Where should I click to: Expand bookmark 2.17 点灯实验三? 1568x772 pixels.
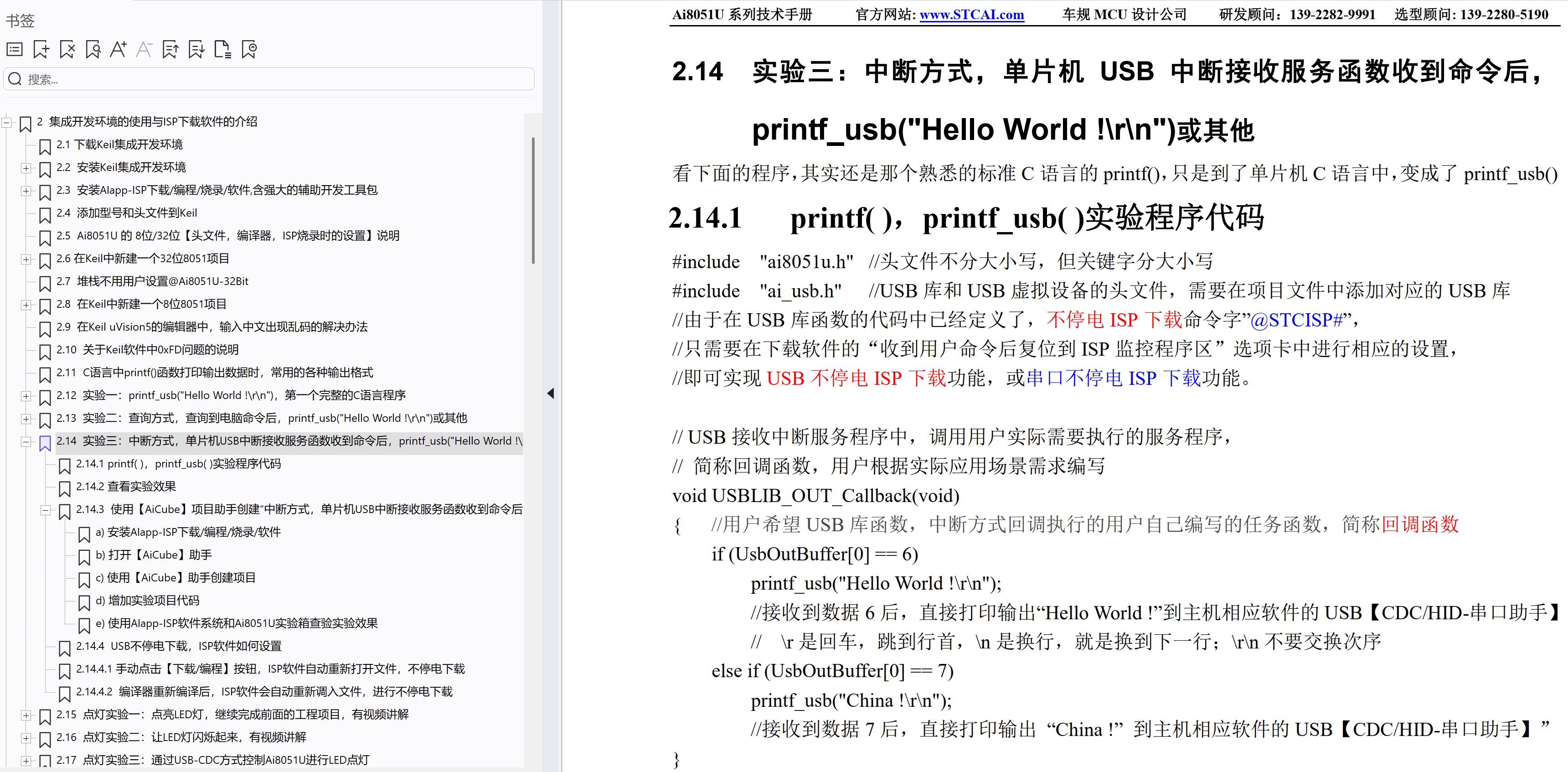(26, 761)
